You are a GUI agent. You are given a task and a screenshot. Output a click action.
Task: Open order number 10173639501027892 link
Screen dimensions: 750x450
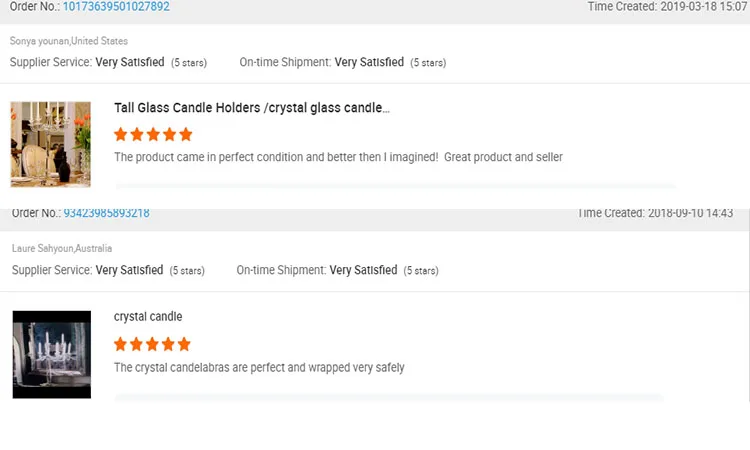(116, 7)
